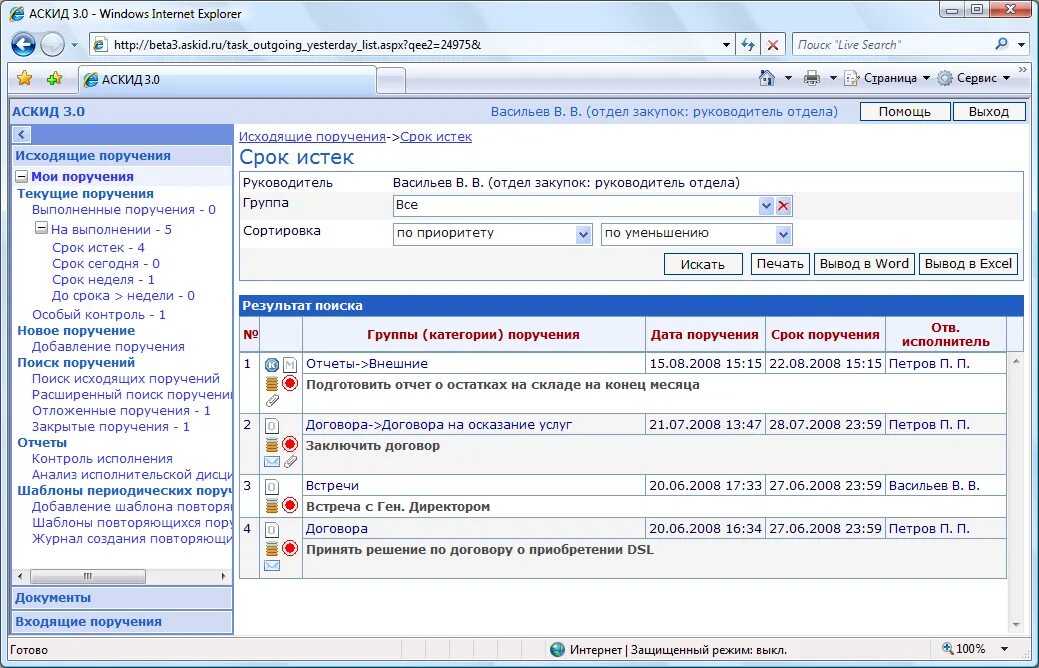1039x668 pixels.
Task: Click the orange stack icon in row 3
Action: (272, 506)
